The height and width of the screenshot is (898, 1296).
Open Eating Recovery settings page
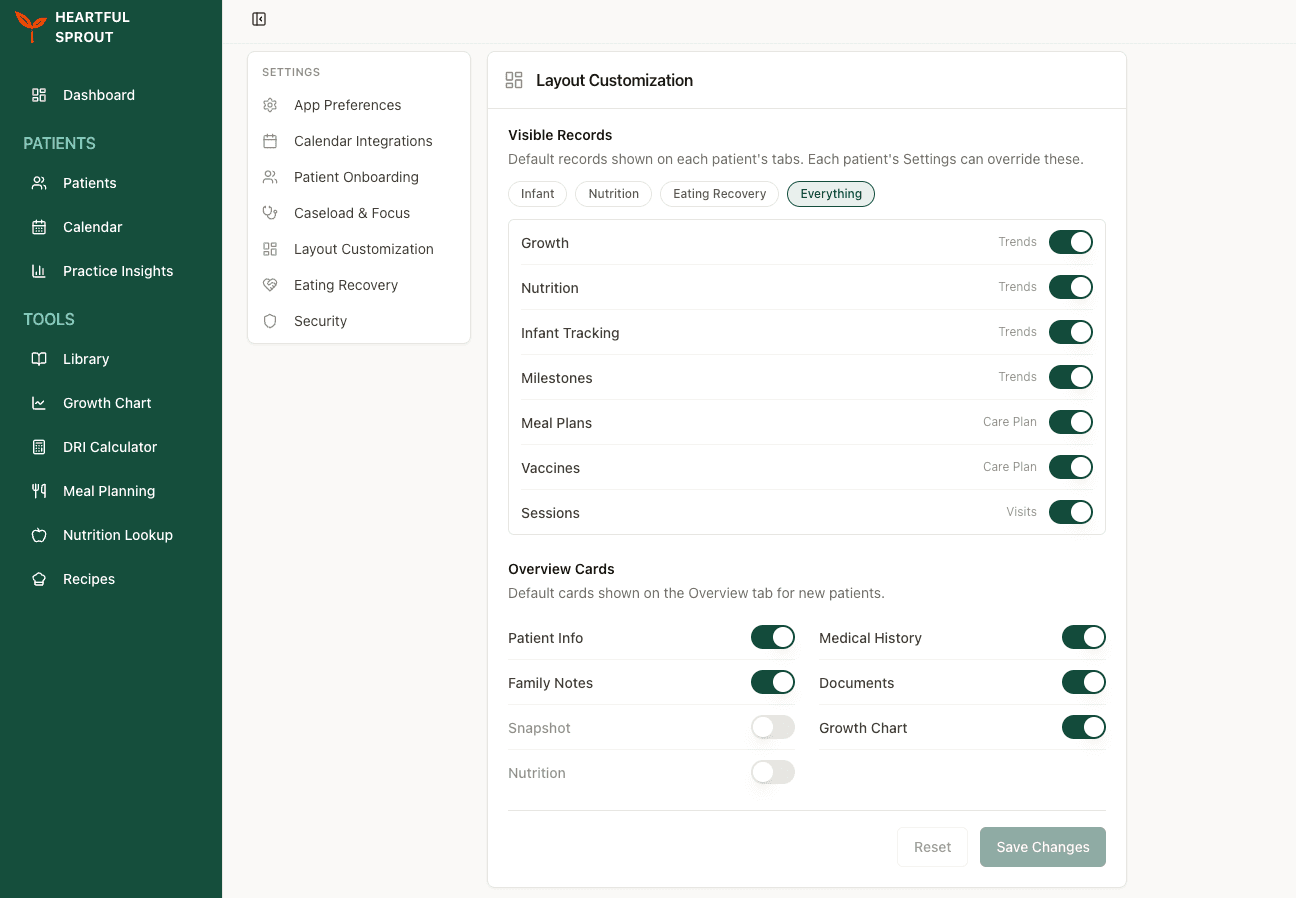coord(359,285)
